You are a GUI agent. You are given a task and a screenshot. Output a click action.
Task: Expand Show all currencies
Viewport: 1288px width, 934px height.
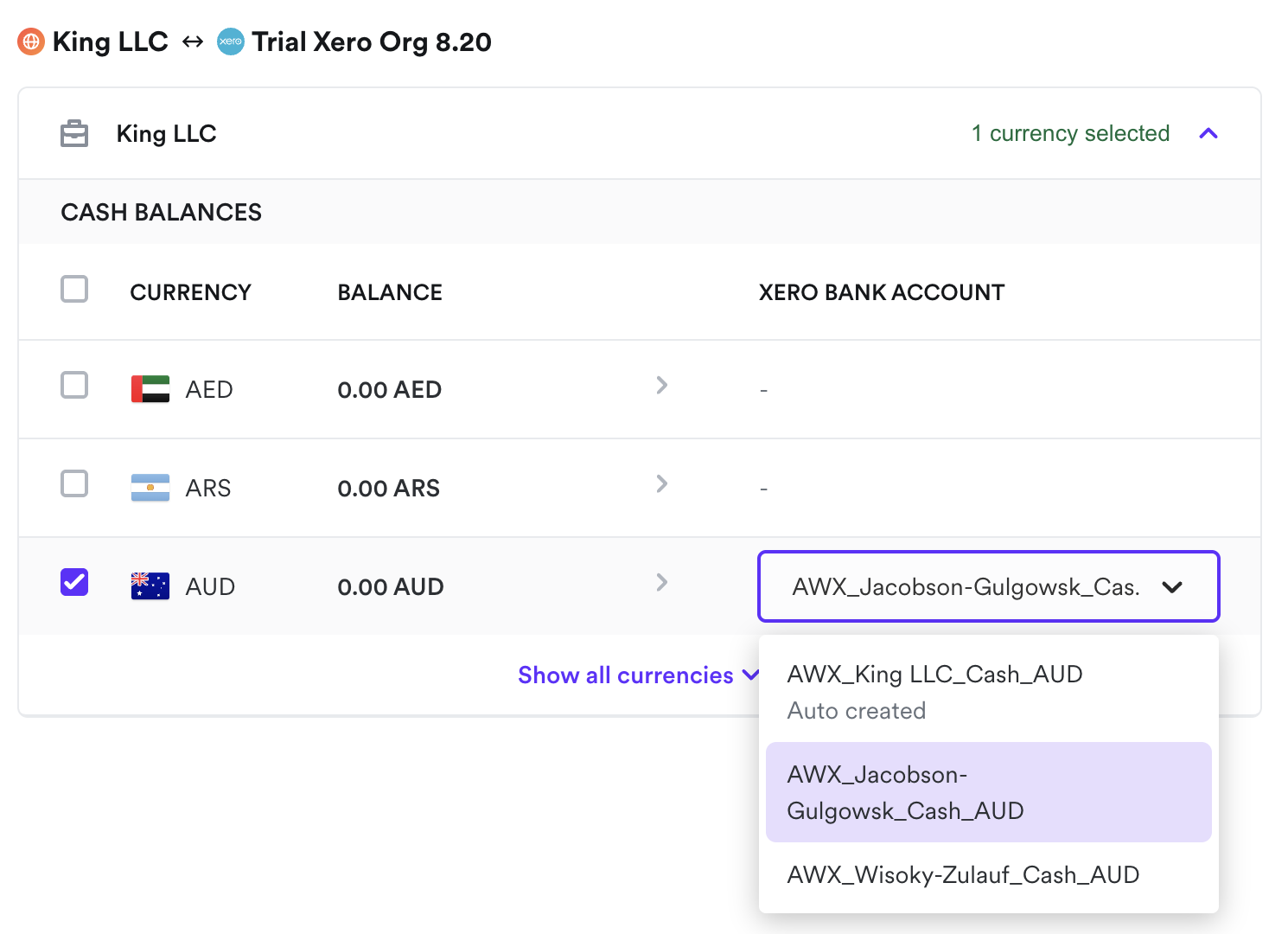pyautogui.click(x=639, y=675)
